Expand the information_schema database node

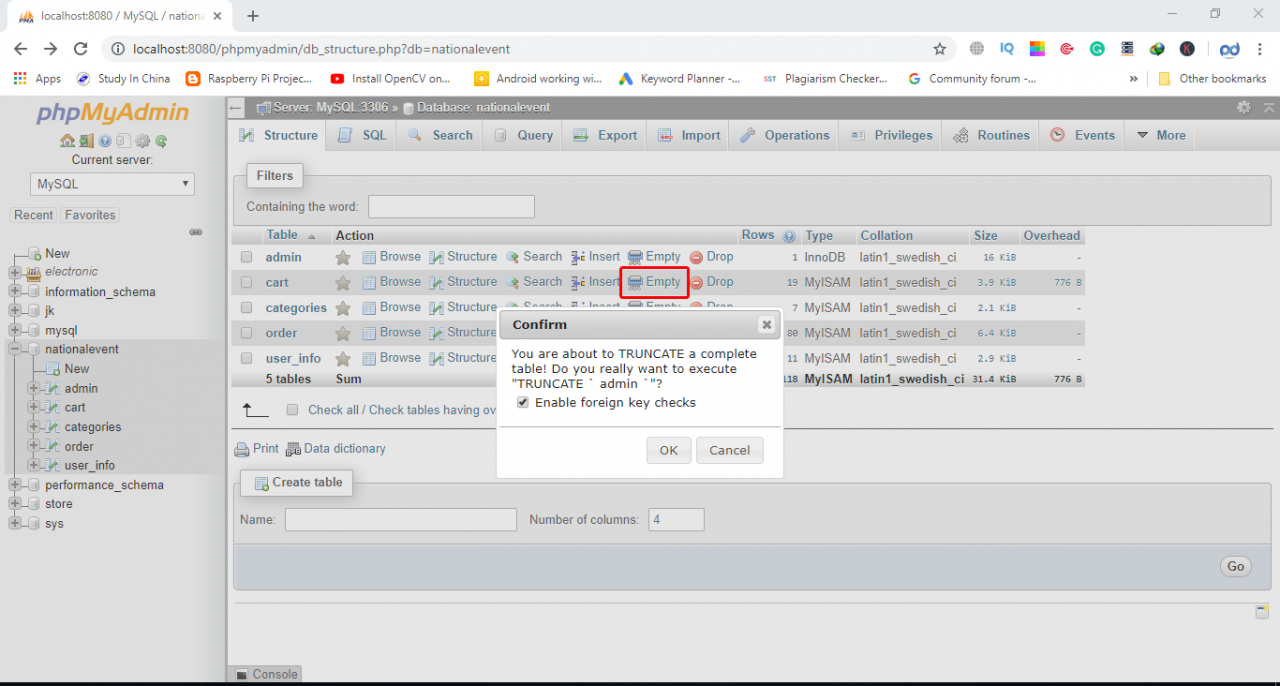15,292
